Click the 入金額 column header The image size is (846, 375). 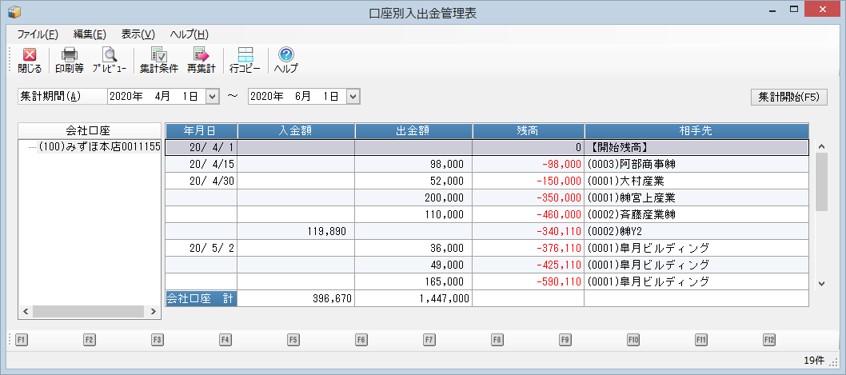click(x=296, y=131)
